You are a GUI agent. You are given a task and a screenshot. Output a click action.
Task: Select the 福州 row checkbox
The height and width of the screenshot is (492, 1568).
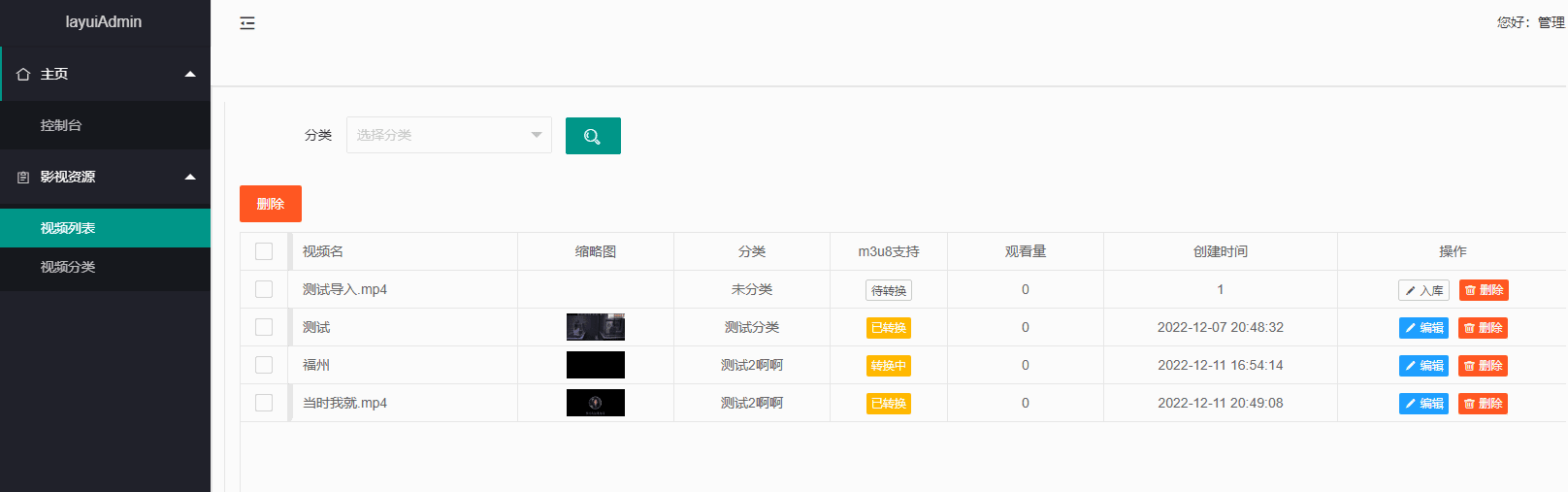[x=264, y=365]
